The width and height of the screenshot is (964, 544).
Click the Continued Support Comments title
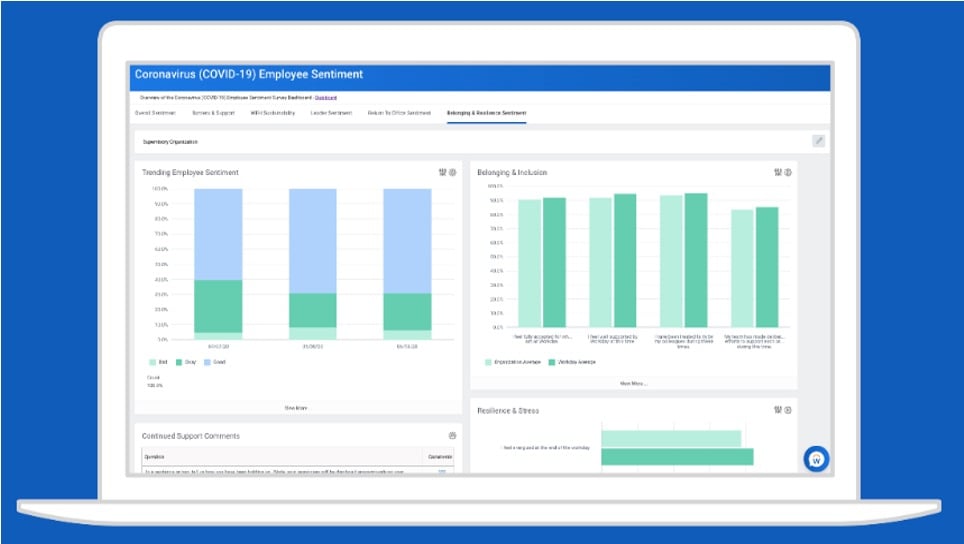coord(191,436)
